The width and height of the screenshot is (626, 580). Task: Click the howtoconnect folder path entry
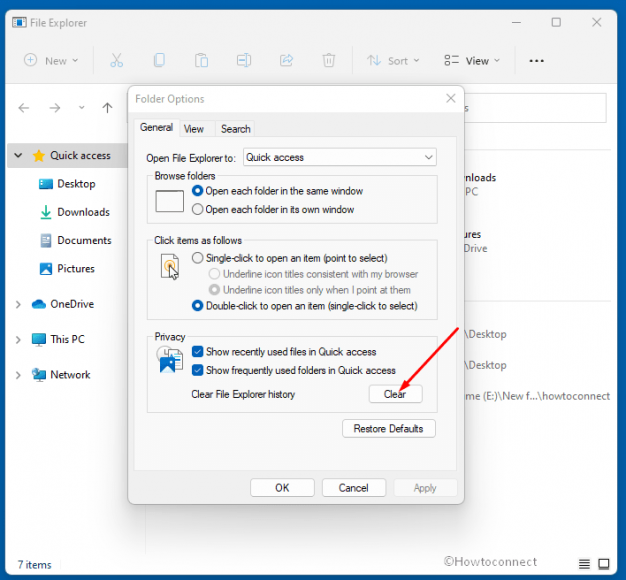coord(537,396)
